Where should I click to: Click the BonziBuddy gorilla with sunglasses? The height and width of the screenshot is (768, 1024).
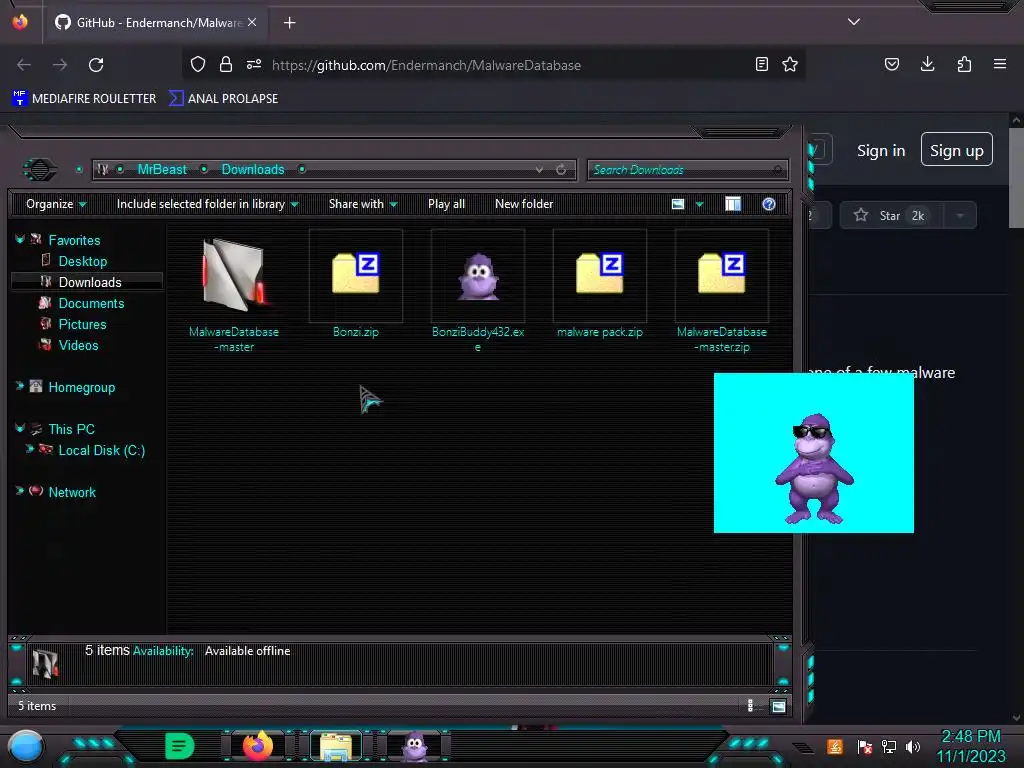[814, 468]
